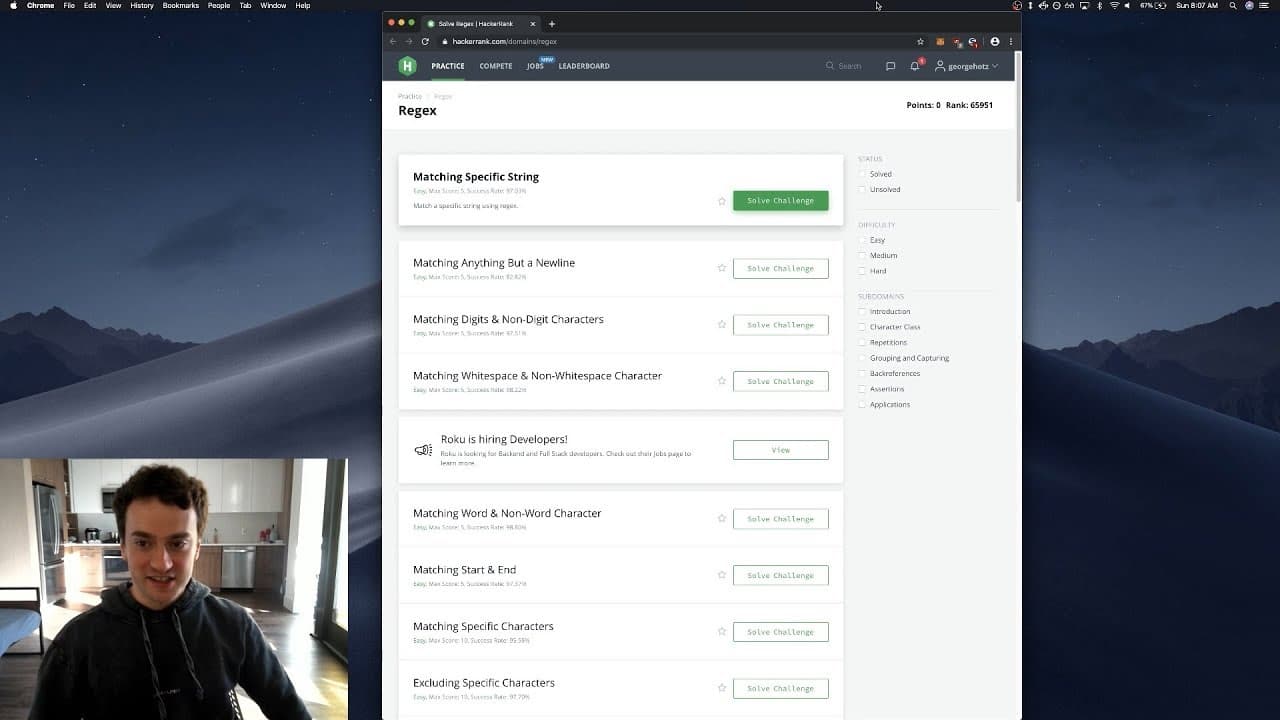Image resolution: width=1280 pixels, height=720 pixels.
Task: Click the Practice breadcrumb link
Action: (x=410, y=96)
